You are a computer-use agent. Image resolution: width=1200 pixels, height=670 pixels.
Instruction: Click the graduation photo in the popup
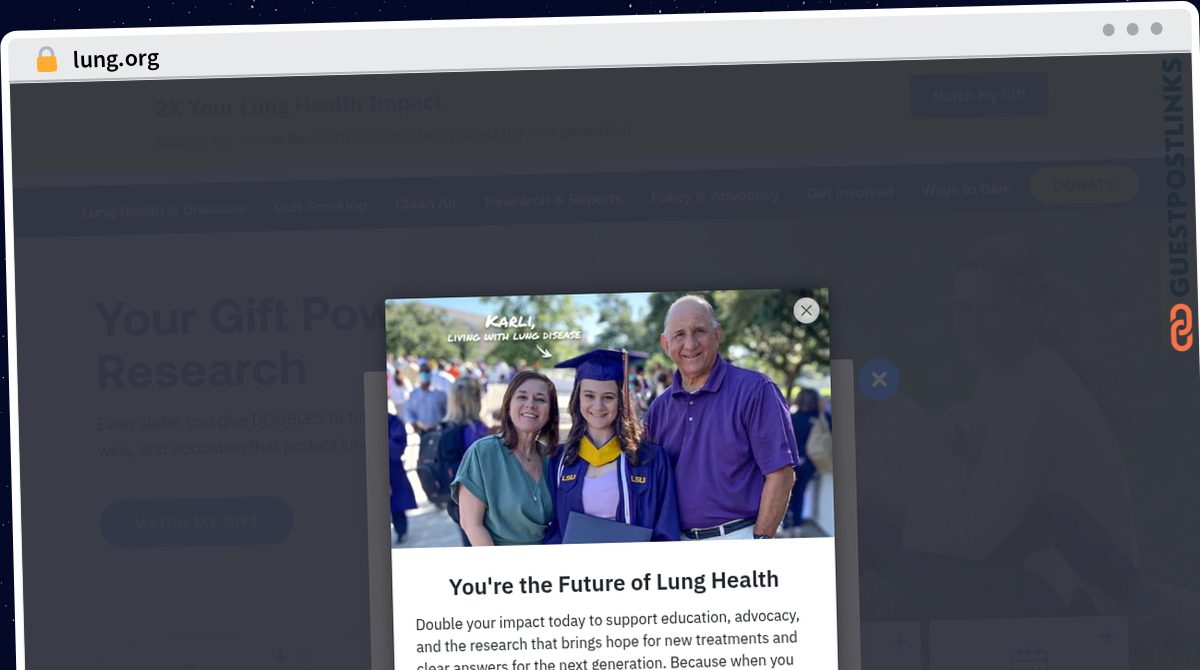pyautogui.click(x=609, y=417)
